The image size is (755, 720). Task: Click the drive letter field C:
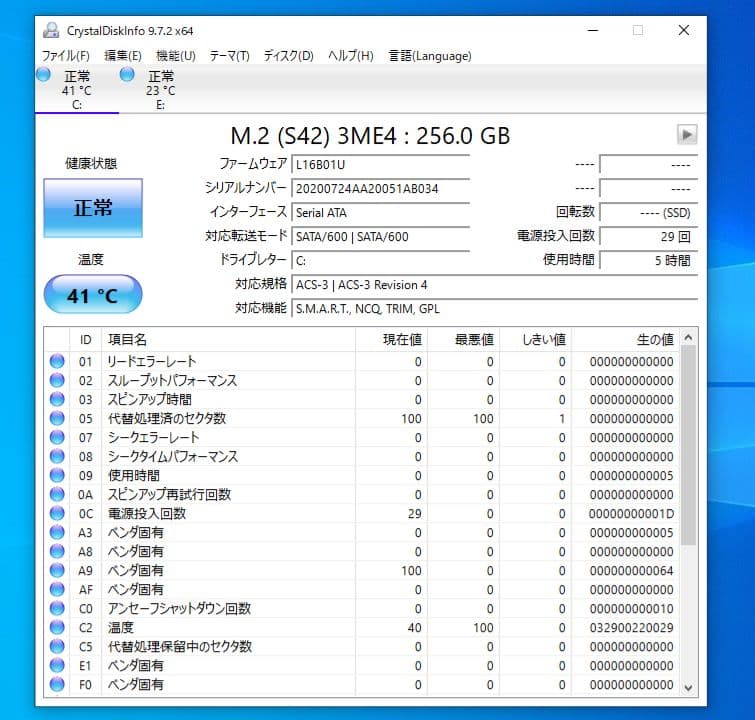(x=380, y=261)
